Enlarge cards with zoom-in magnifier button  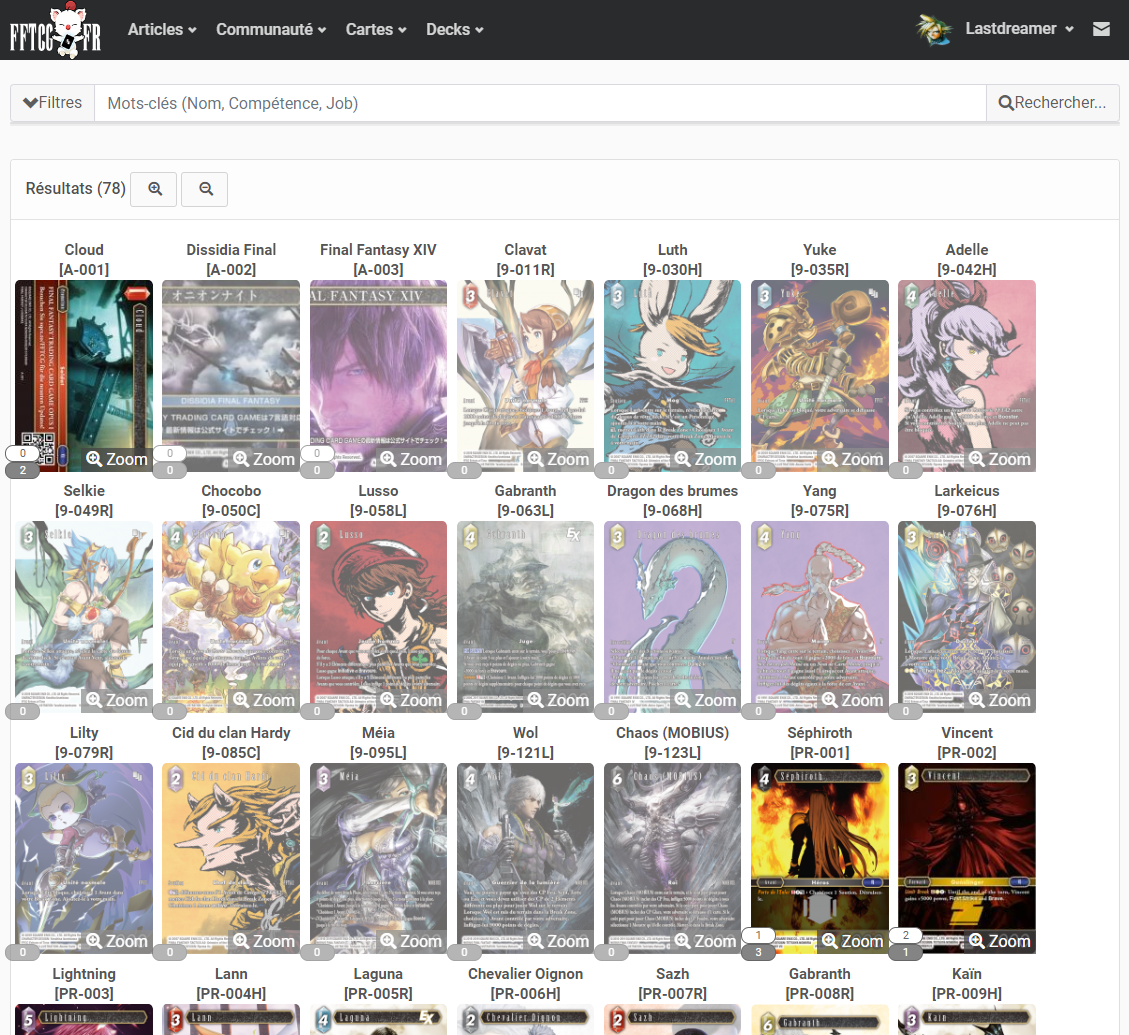153,189
